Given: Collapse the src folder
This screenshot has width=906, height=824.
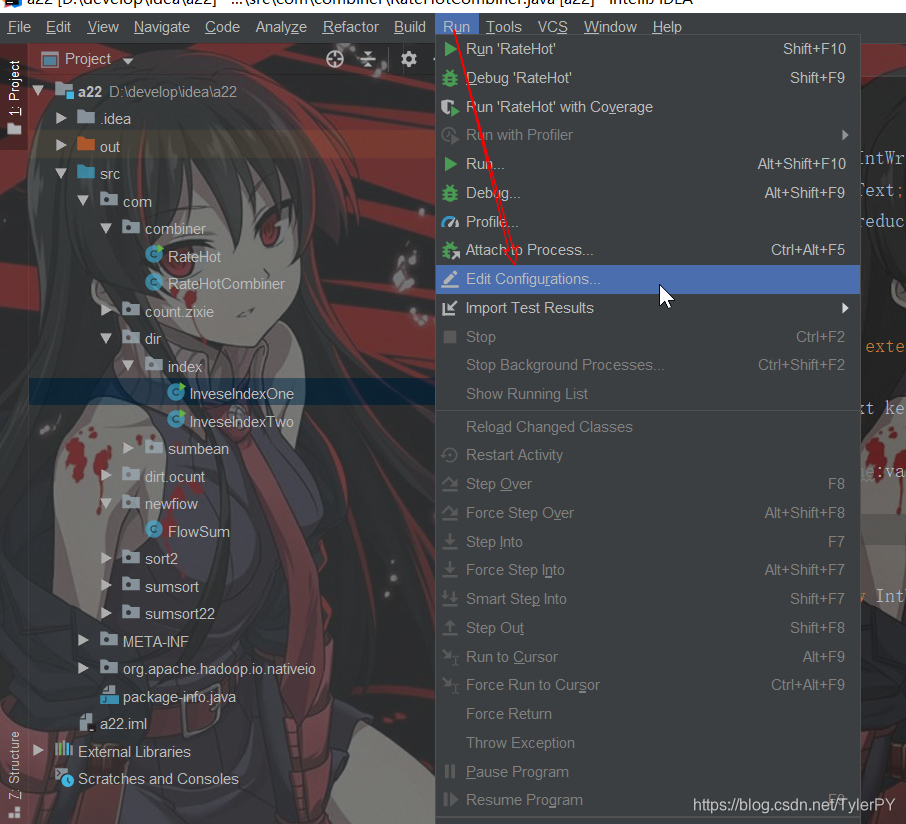Looking at the screenshot, I should point(61,173).
